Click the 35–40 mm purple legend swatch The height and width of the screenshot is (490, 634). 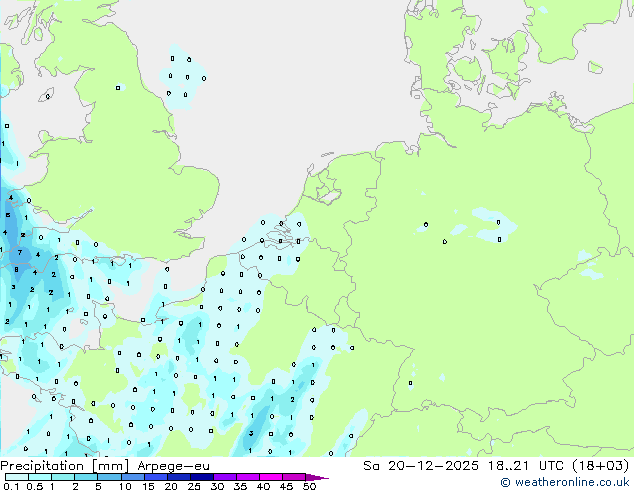[x=248, y=477]
